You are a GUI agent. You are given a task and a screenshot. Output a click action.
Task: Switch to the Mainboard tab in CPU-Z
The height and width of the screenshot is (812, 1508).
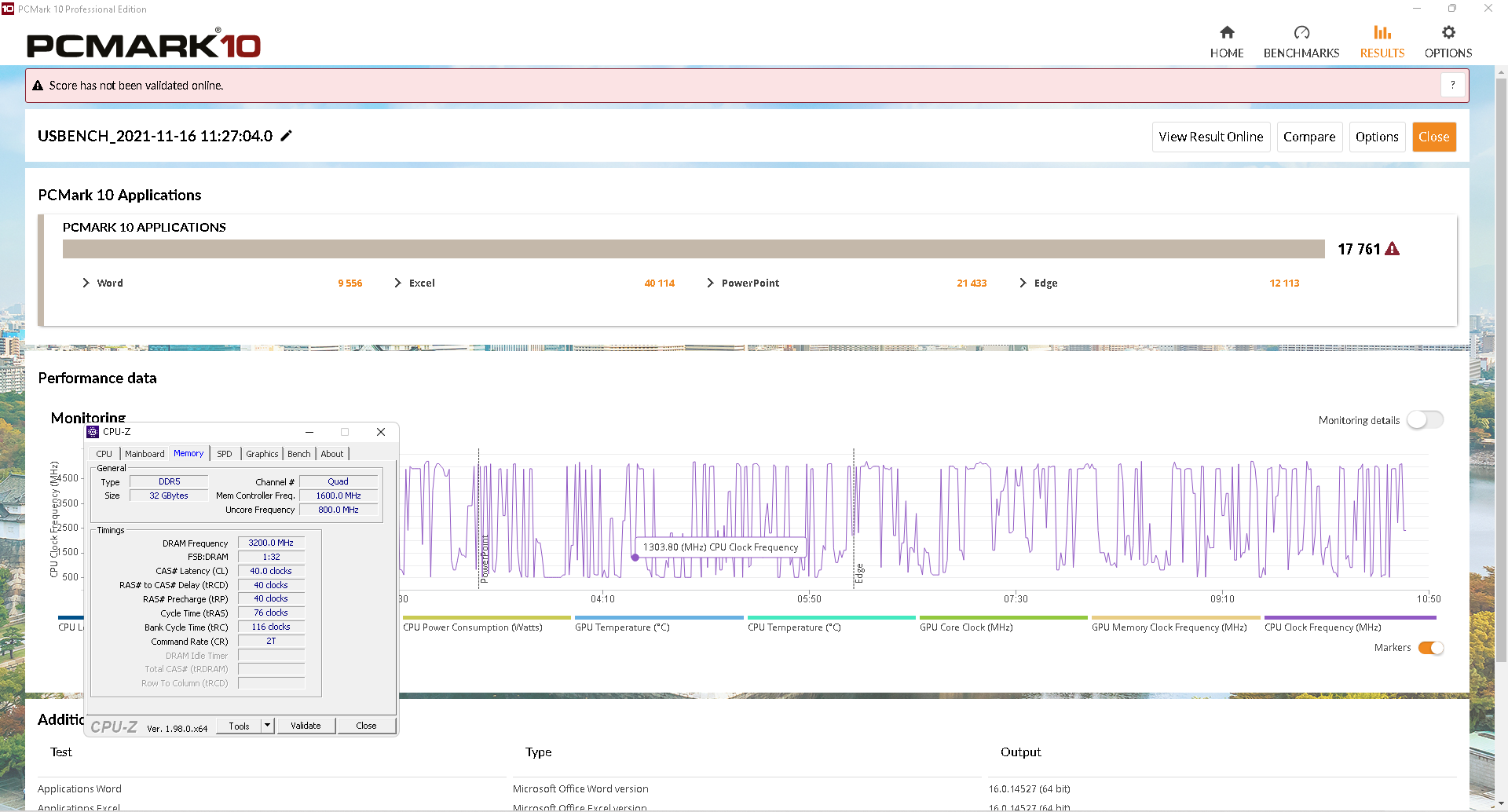click(145, 454)
